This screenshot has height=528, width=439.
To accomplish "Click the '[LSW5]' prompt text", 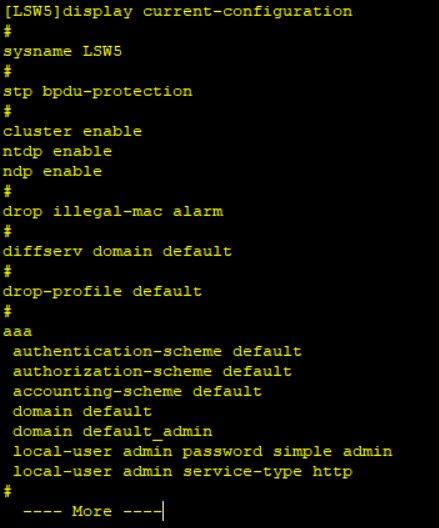I will click(32, 12).
